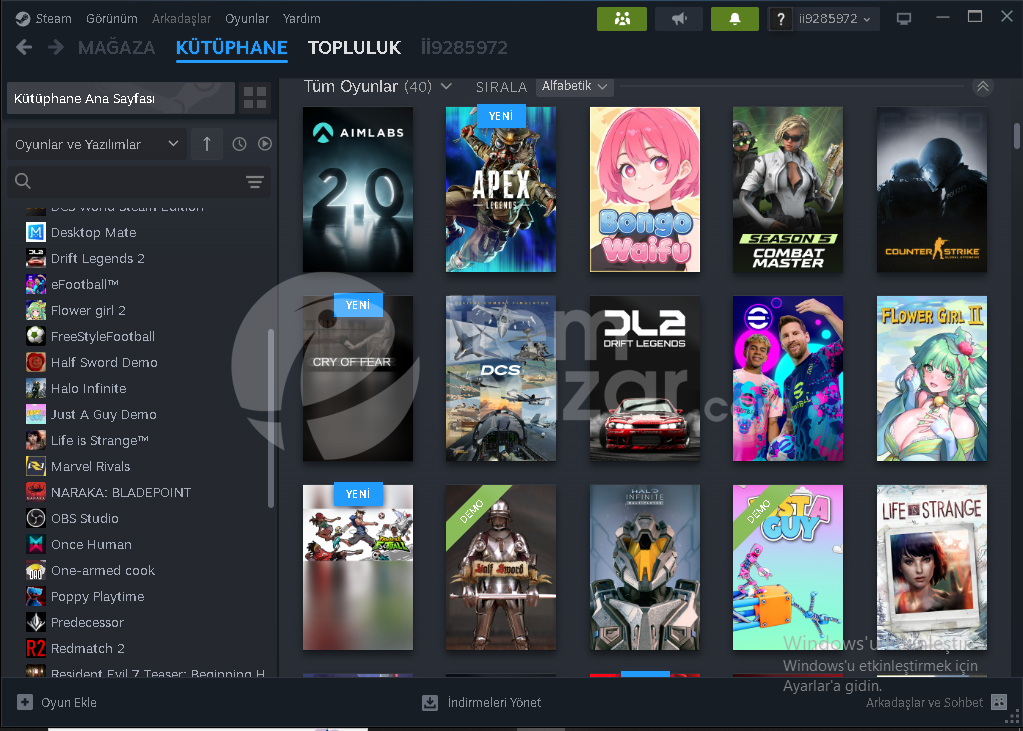The height and width of the screenshot is (731, 1023).
Task: Open the friends list green button
Action: [622, 19]
